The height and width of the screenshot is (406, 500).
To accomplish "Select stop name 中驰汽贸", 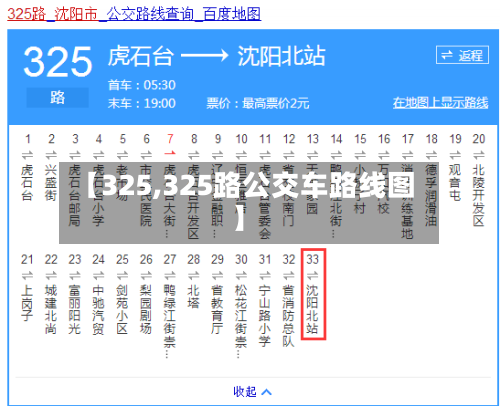I will [99, 310].
